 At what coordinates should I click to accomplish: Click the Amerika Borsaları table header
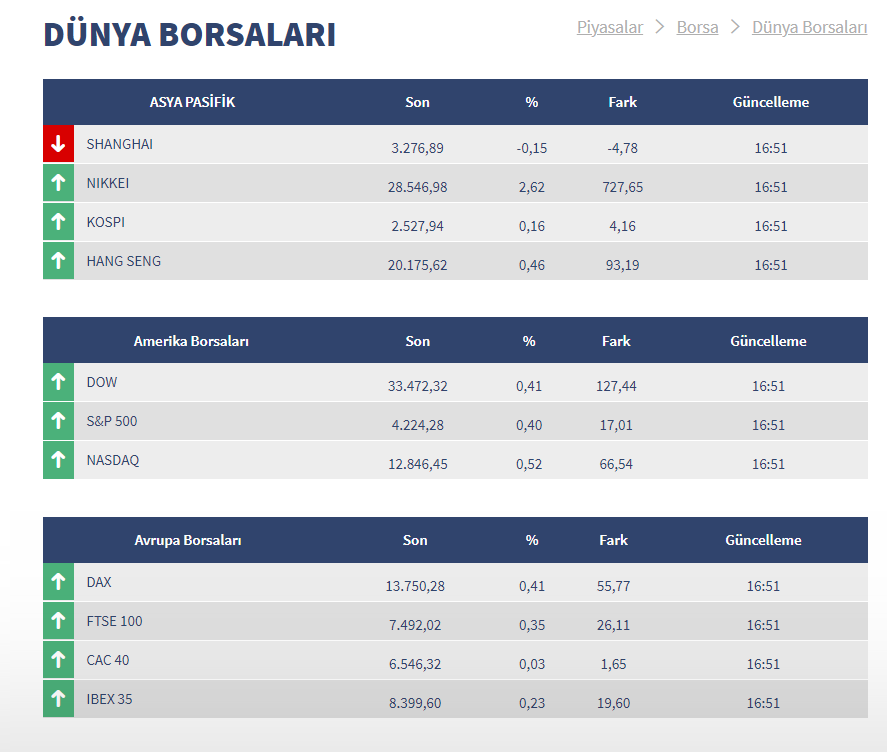pyautogui.click(x=191, y=341)
